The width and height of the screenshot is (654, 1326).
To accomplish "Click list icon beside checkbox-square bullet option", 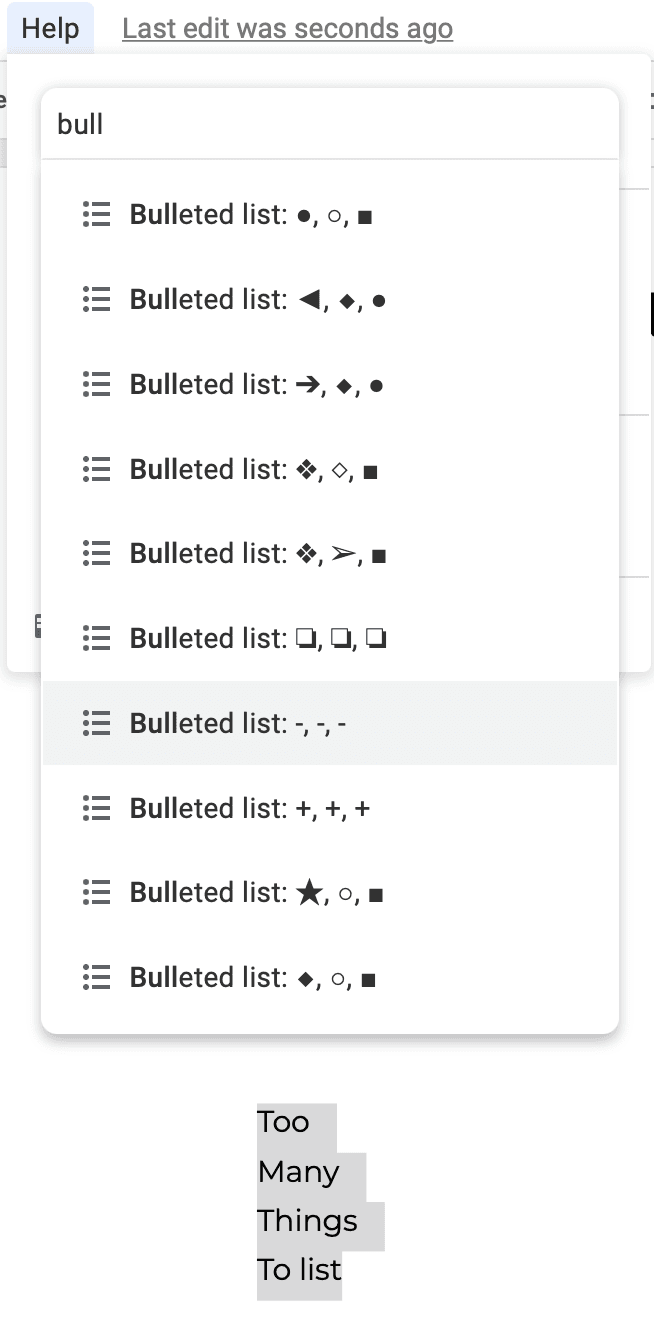I will [x=96, y=638].
